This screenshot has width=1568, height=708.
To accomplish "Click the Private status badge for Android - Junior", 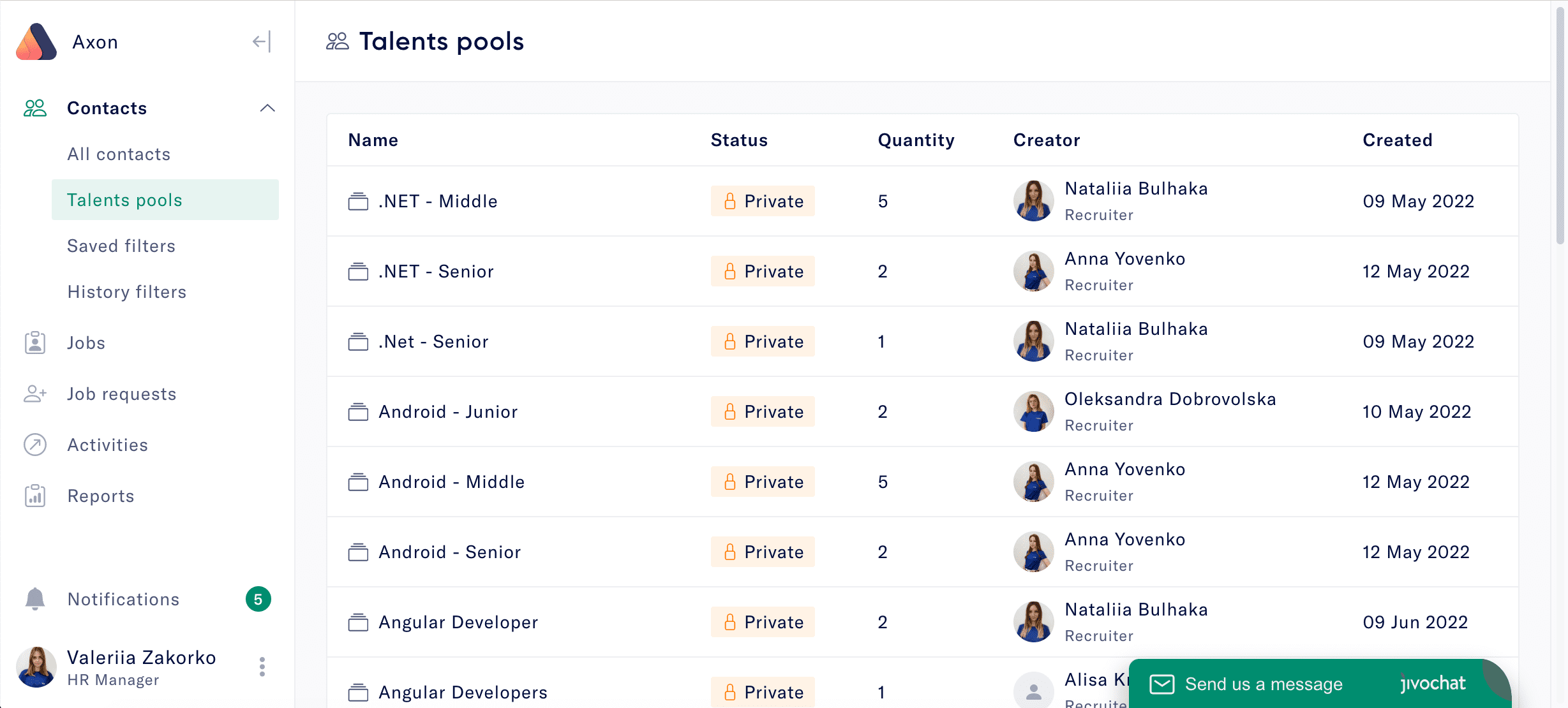I will [763, 411].
